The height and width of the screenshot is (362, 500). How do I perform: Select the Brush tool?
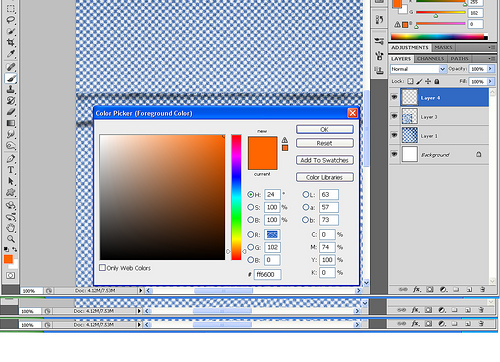[11, 78]
